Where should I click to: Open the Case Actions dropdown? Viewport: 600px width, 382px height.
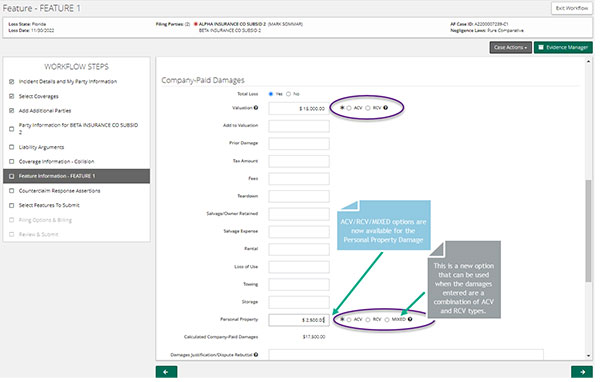[510, 47]
